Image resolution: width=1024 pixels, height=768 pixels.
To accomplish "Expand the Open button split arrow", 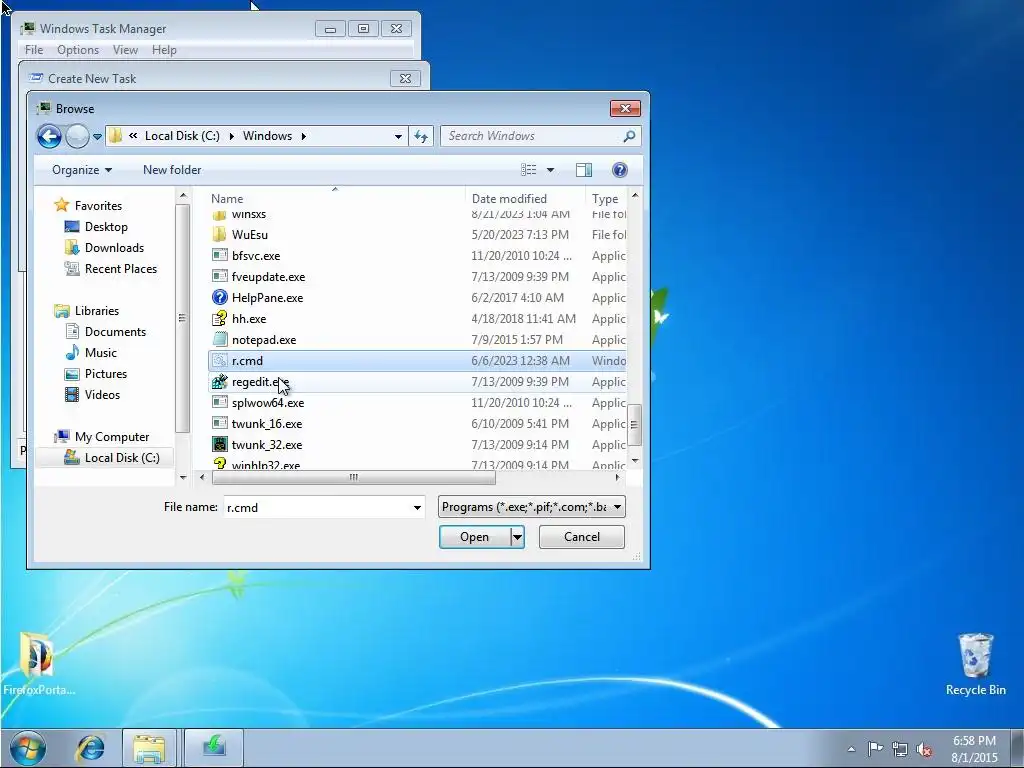I will pyautogui.click(x=517, y=537).
